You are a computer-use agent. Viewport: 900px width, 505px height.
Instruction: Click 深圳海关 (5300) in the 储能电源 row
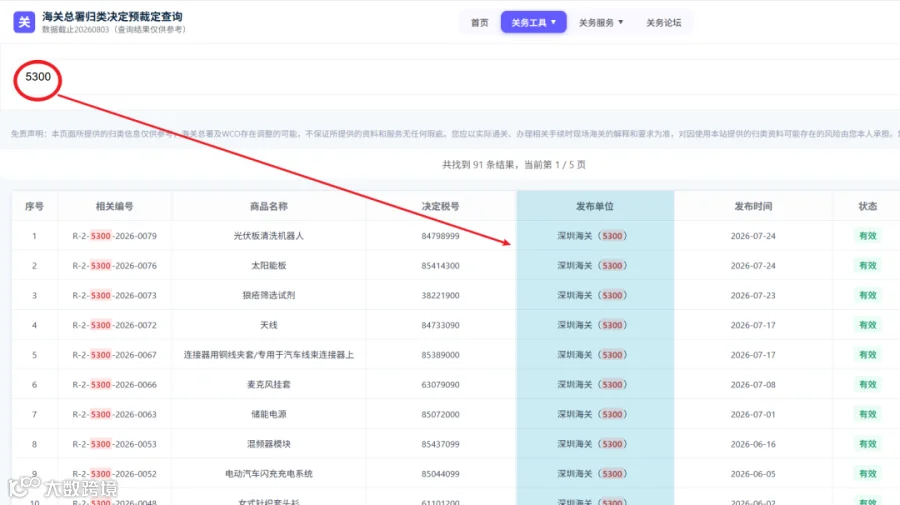592,414
